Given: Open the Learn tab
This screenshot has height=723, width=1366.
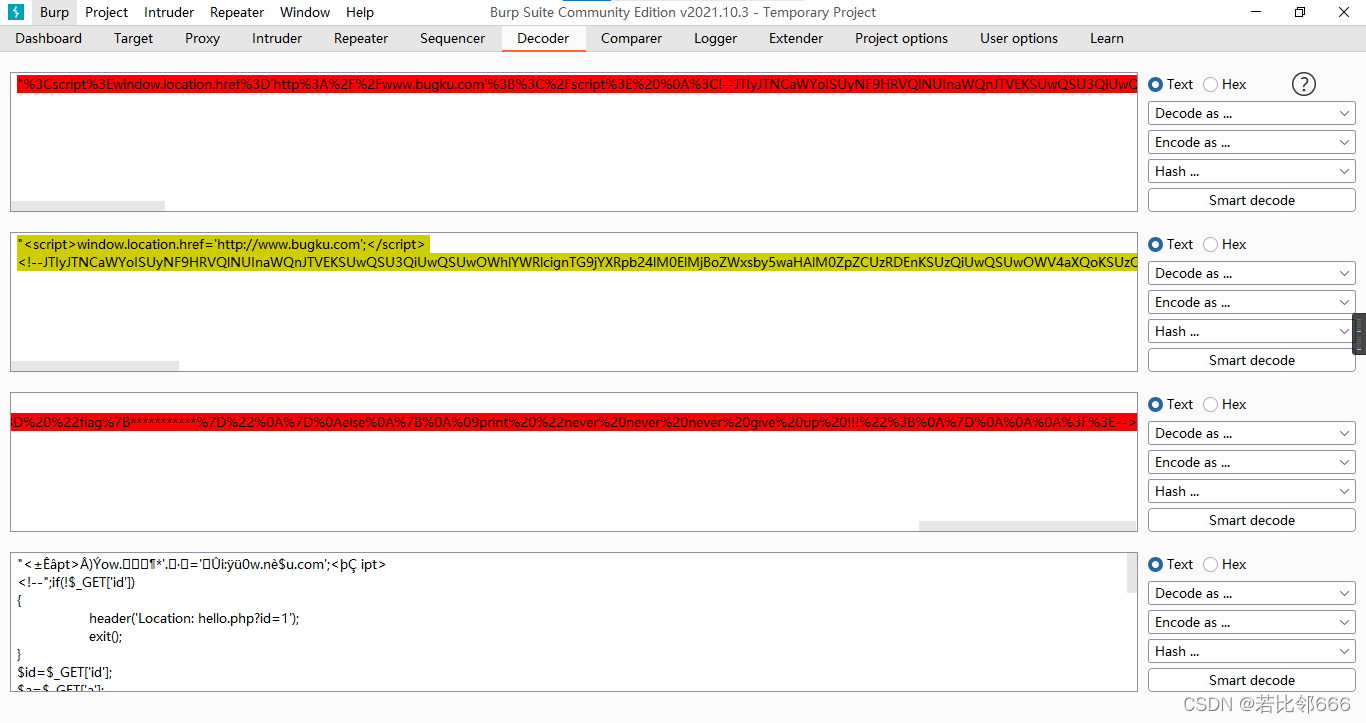Looking at the screenshot, I should click(x=1107, y=38).
